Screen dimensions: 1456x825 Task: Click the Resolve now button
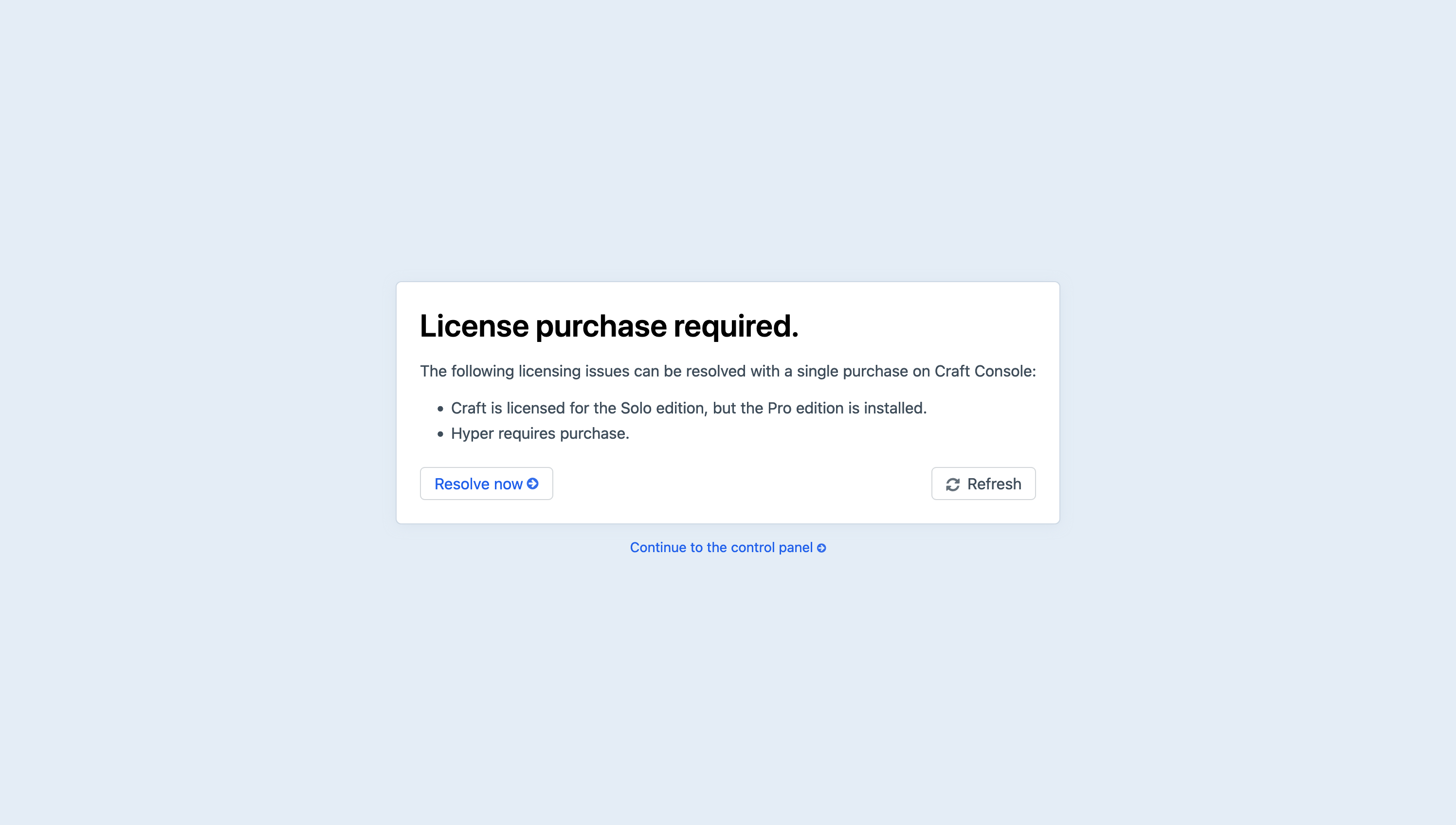coord(486,484)
